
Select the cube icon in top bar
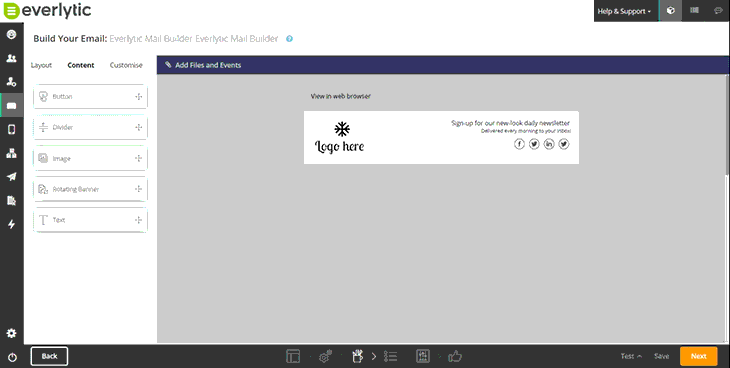tap(670, 11)
